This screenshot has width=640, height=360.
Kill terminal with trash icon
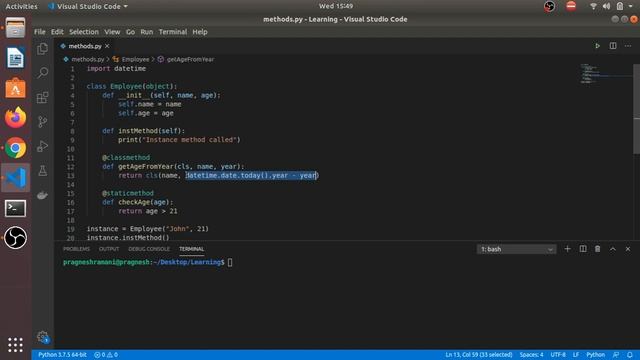click(x=598, y=249)
